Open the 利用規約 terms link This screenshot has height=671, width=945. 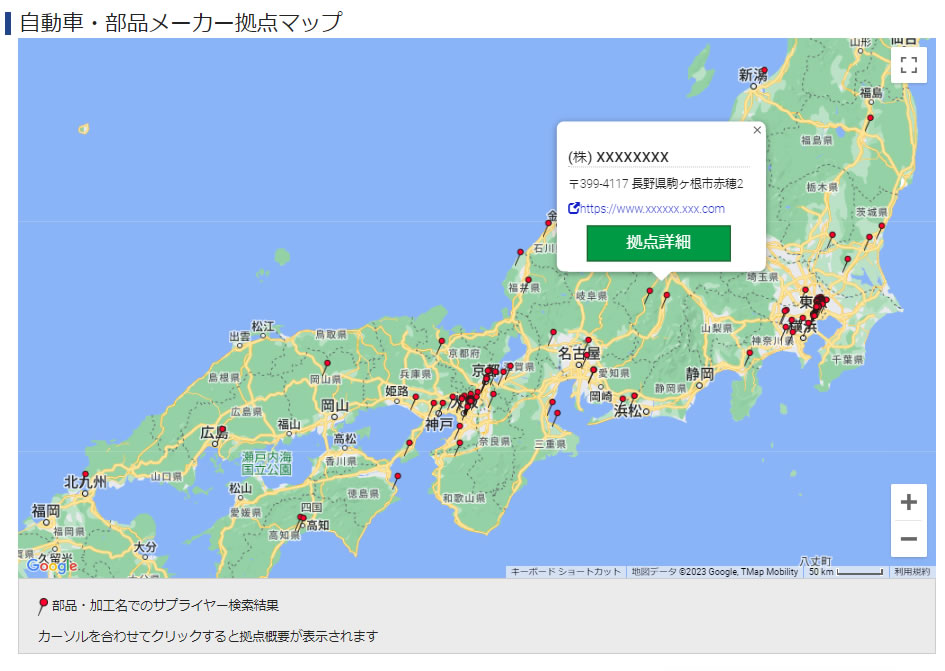pos(911,572)
